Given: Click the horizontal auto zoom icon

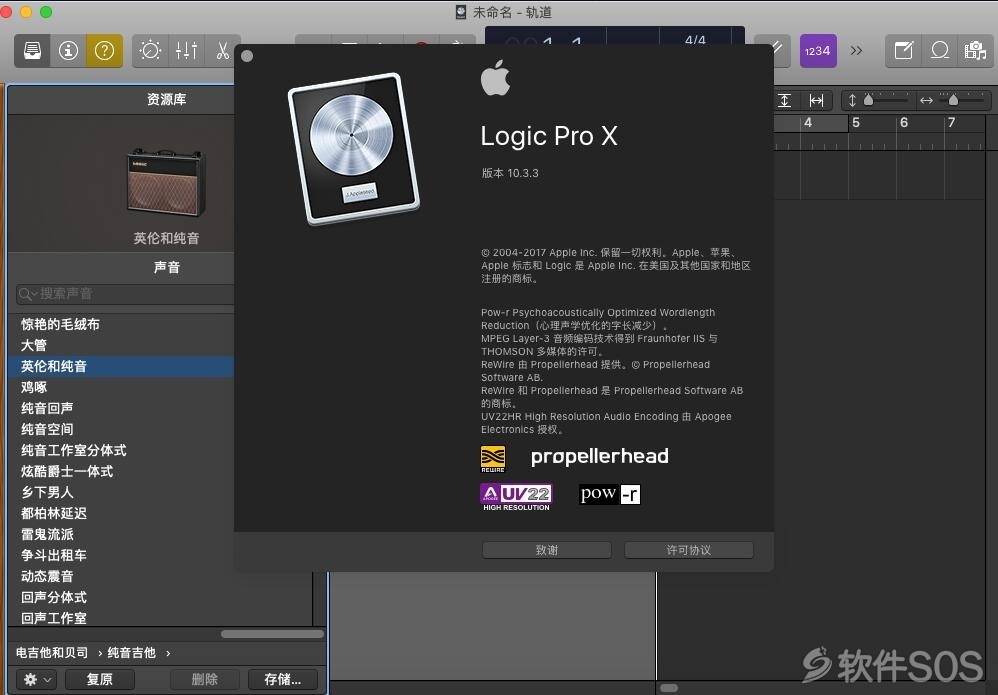Looking at the screenshot, I should (x=817, y=101).
